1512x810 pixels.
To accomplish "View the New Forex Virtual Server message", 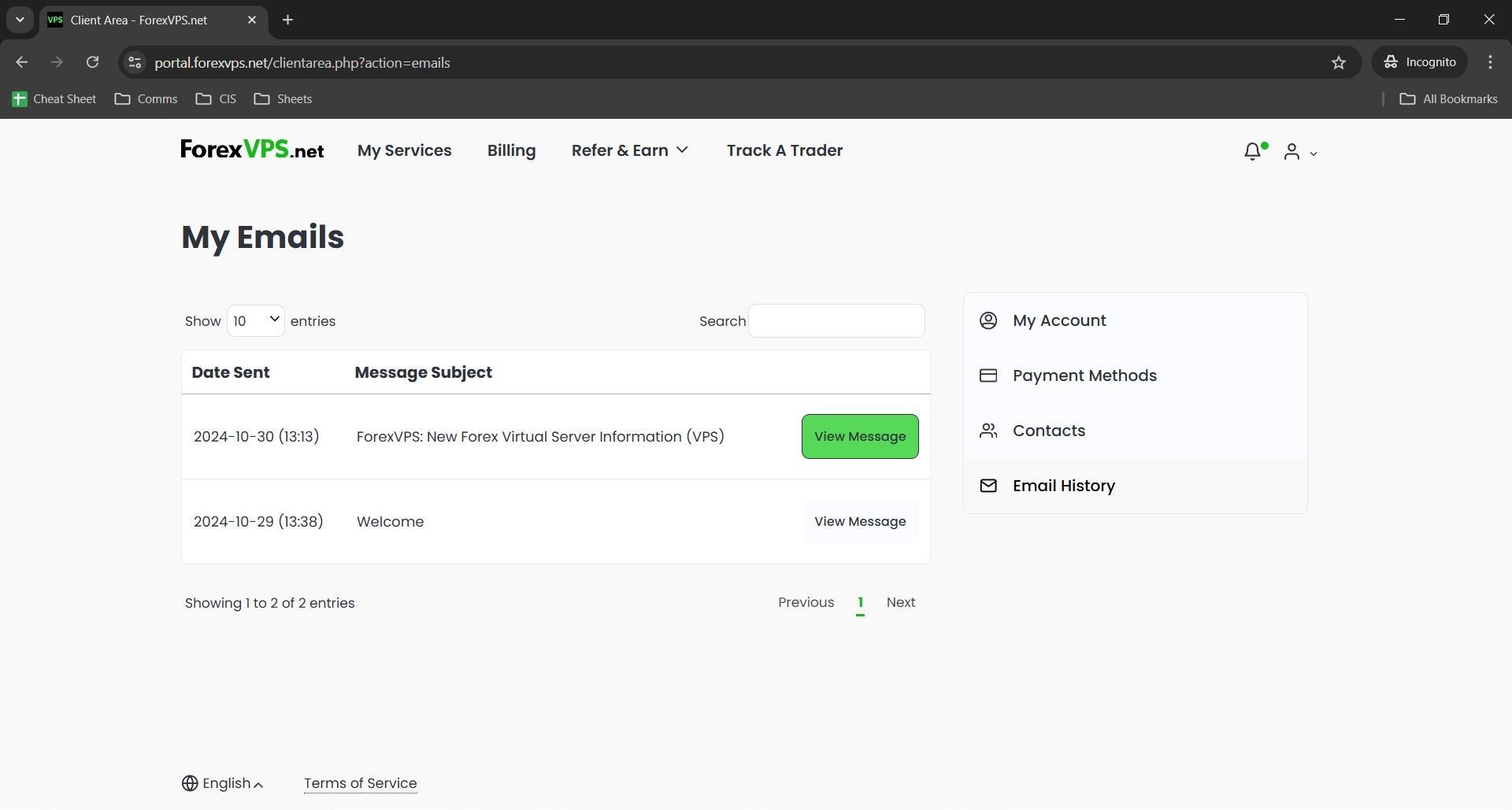I will [860, 436].
